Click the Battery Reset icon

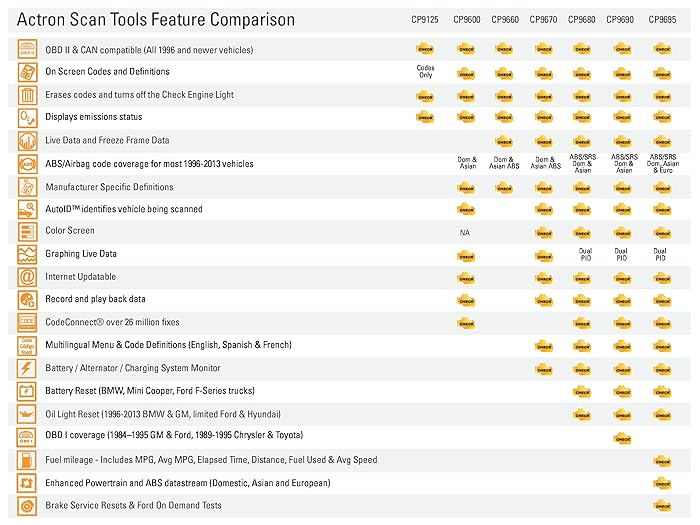pyautogui.click(x=27, y=390)
